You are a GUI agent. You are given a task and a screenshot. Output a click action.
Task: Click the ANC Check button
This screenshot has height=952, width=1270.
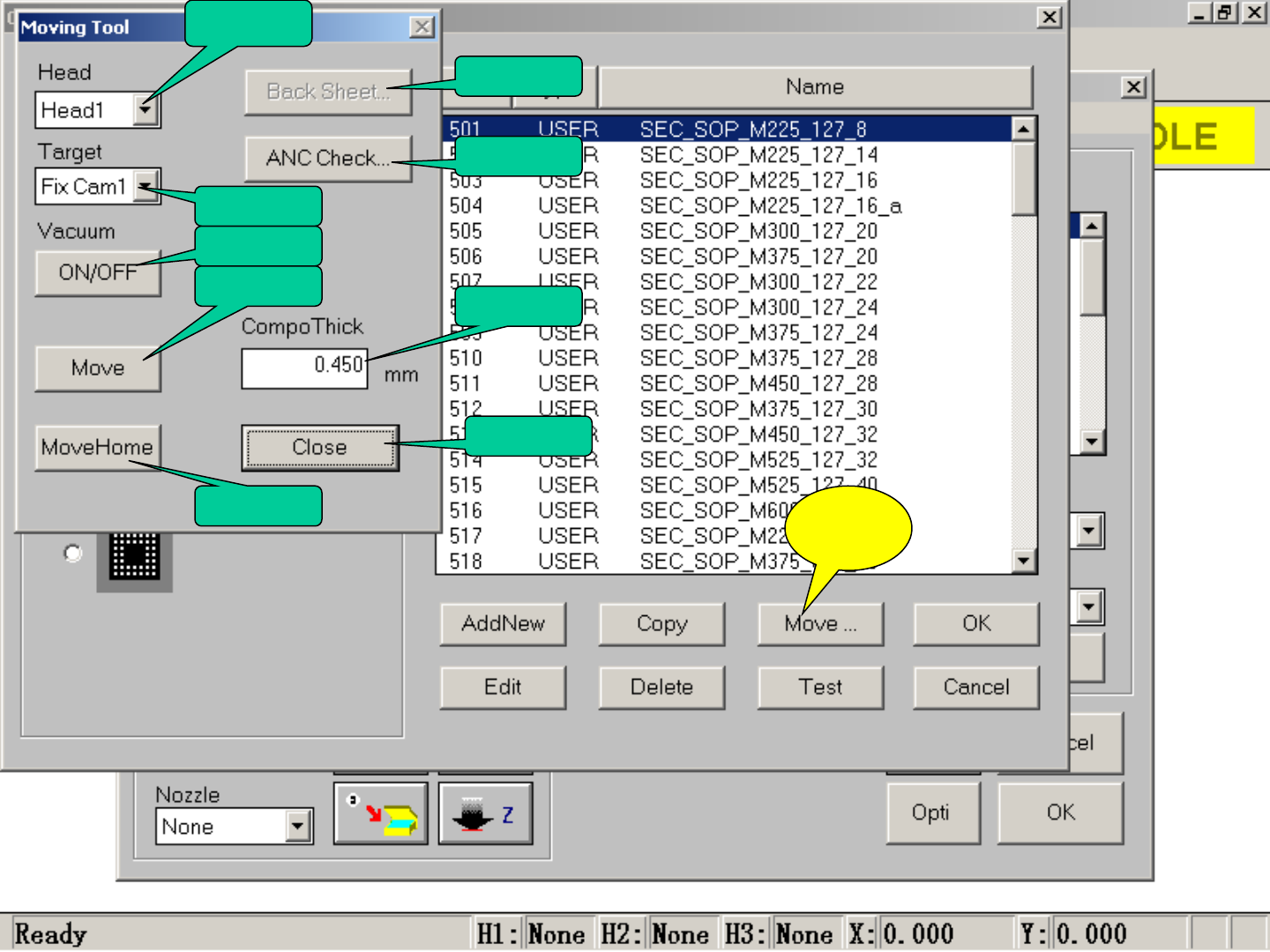pyautogui.click(x=327, y=159)
